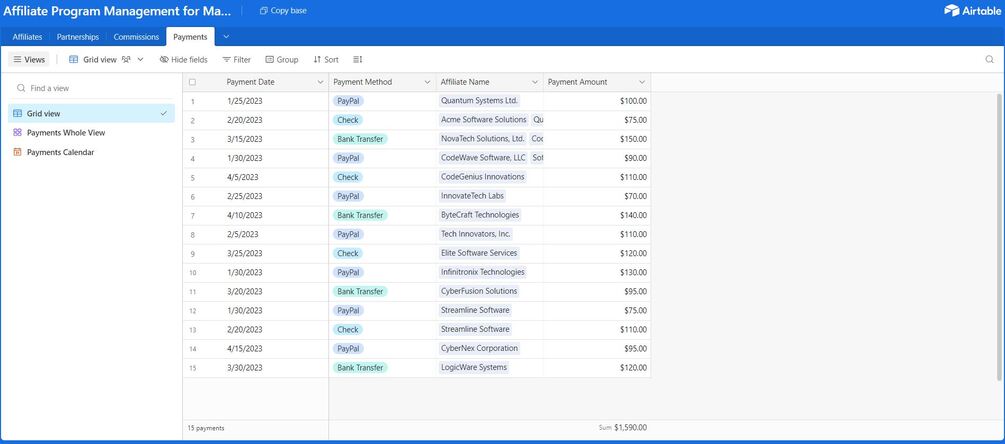Image resolution: width=1005 pixels, height=444 pixels.
Task: Click the 4/15/2023 payment date cell
Action: pyautogui.click(x=245, y=349)
